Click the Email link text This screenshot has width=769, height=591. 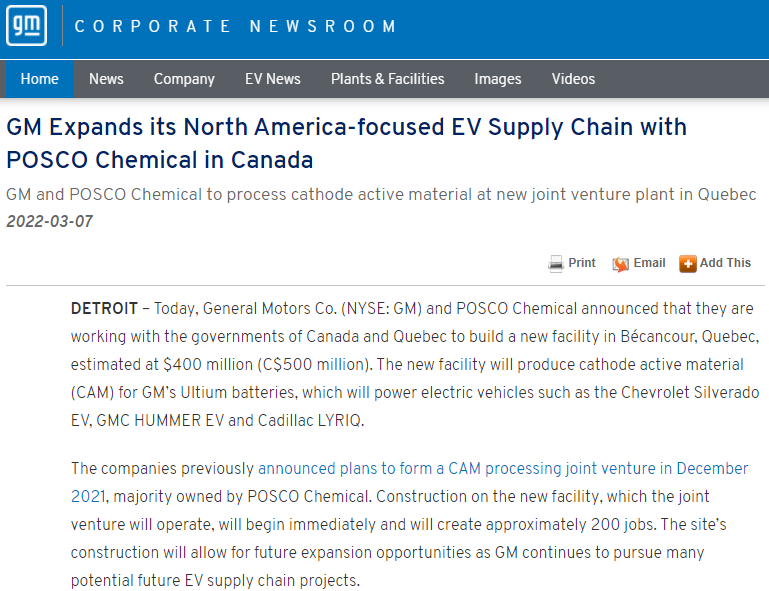(649, 263)
